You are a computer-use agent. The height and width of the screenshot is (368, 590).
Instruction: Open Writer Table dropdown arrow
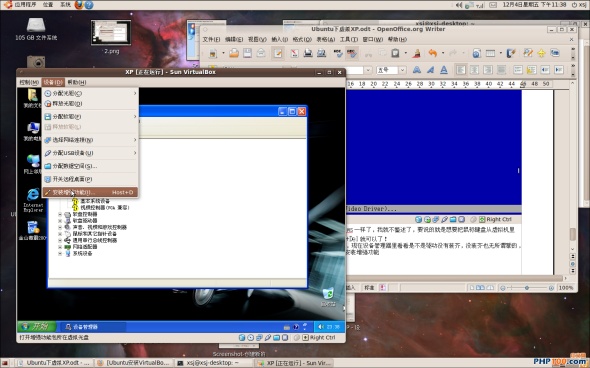point(500,53)
